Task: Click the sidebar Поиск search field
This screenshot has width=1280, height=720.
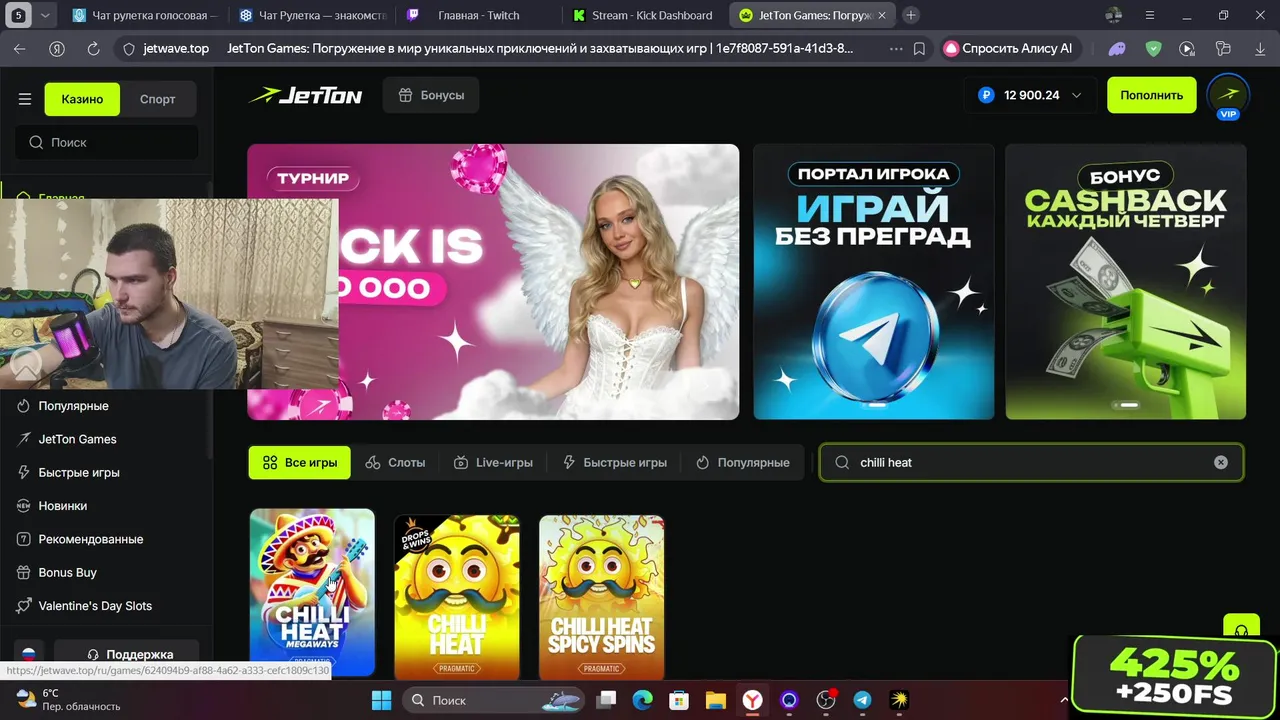Action: (x=106, y=142)
